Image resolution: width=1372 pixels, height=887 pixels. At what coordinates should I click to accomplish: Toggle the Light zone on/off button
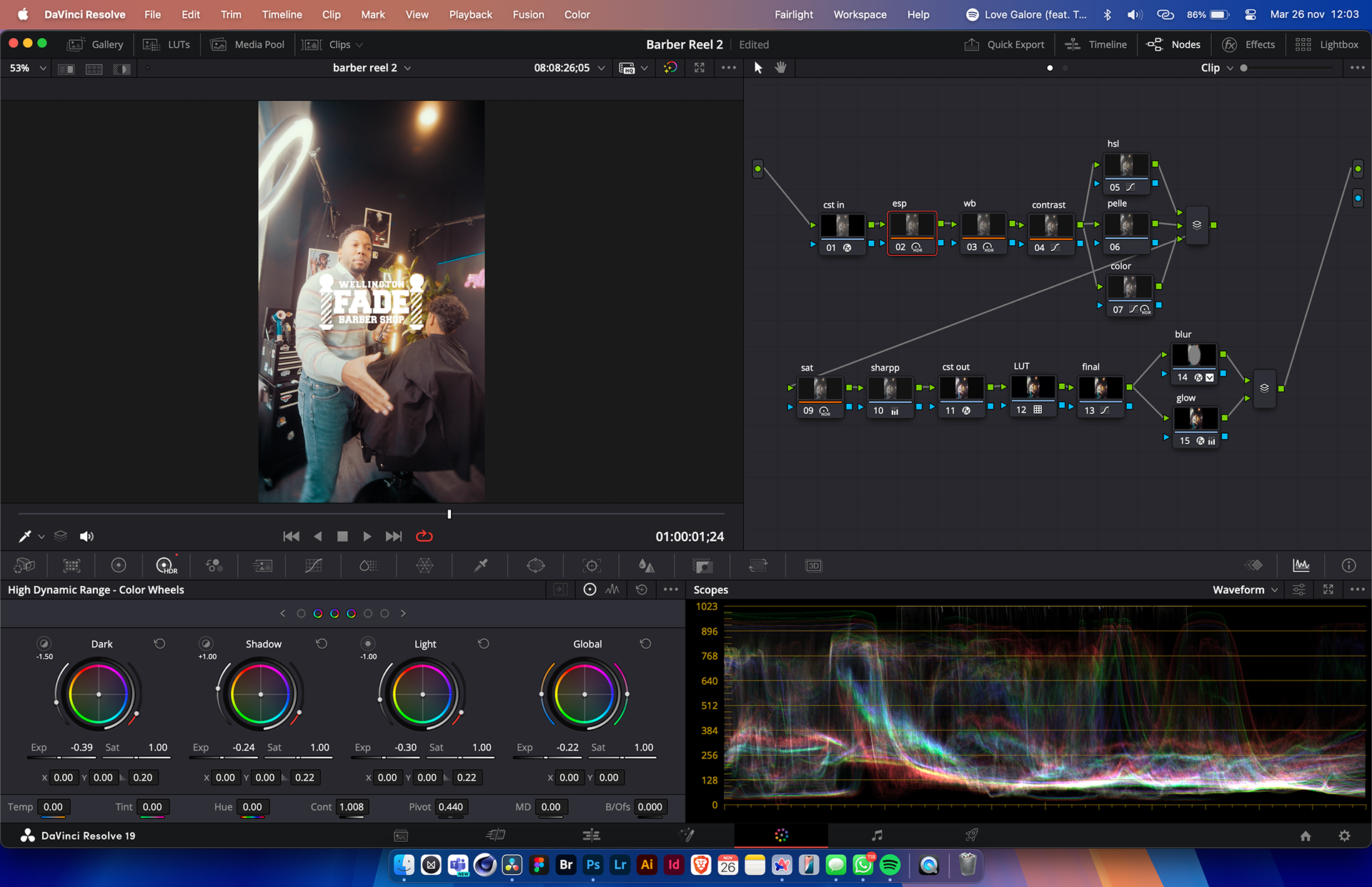368,644
